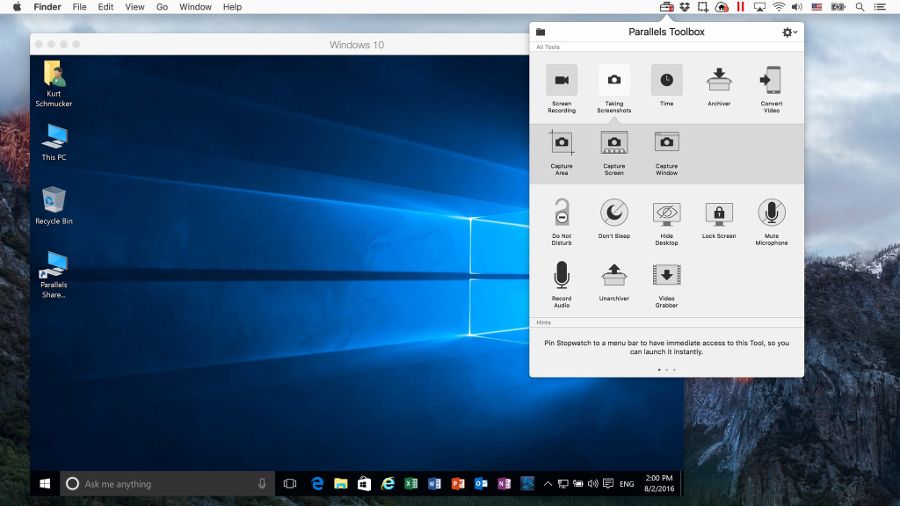Go to first hint page dot
This screenshot has height=506, width=900.
pos(659,369)
